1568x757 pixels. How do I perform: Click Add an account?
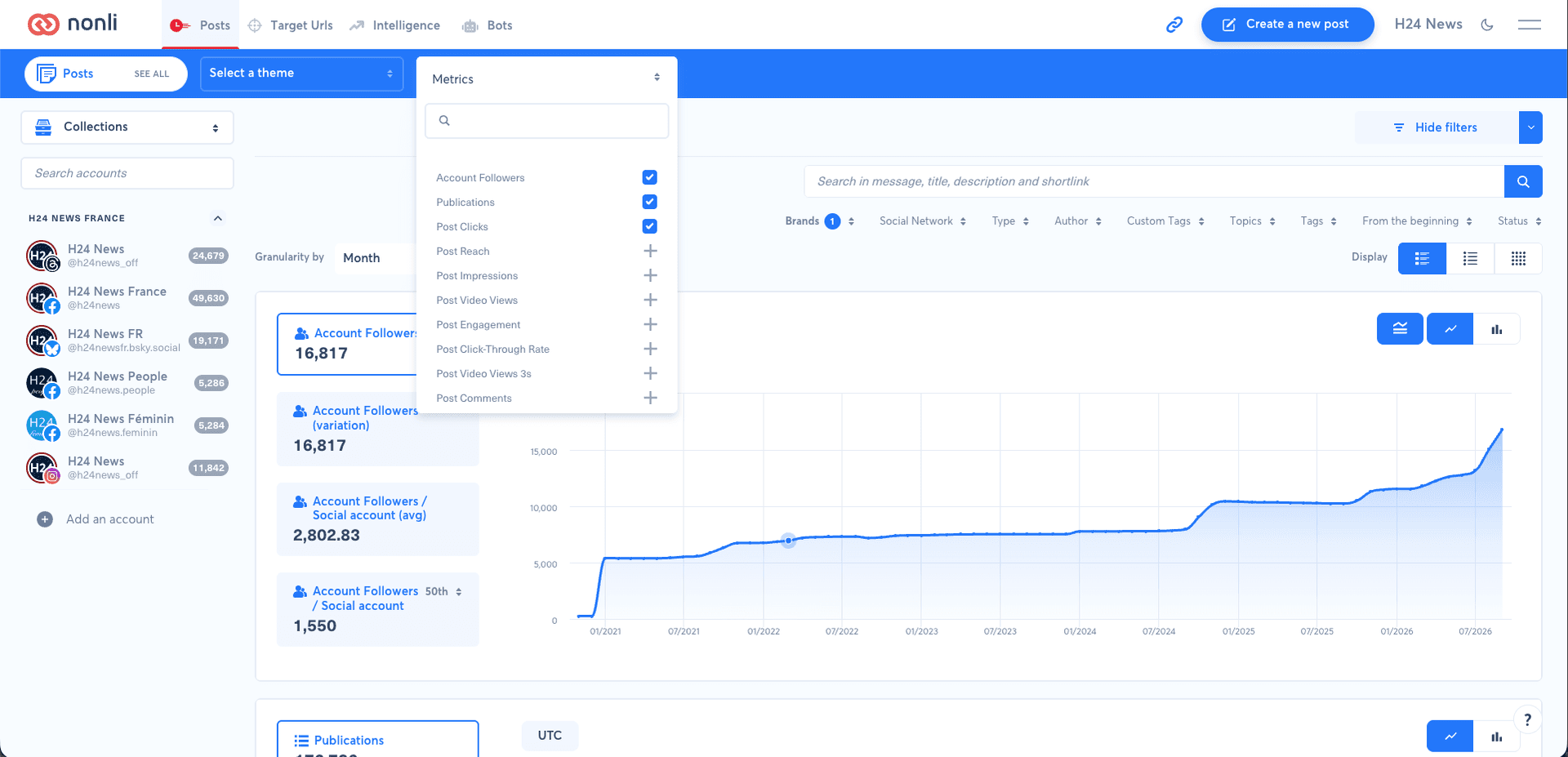[x=96, y=519]
